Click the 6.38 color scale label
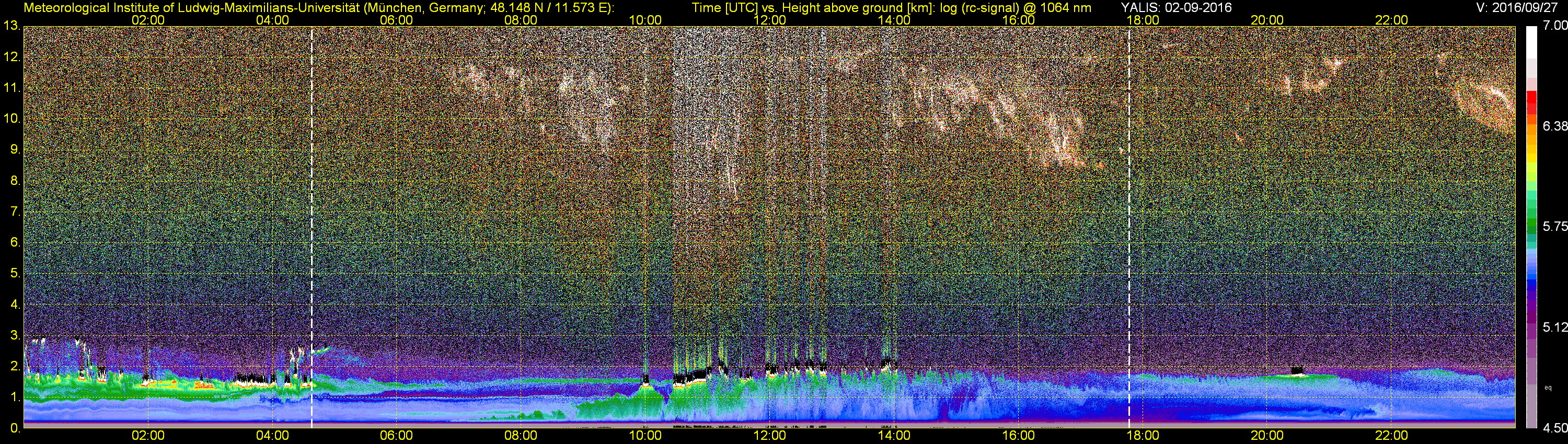 coord(1555,126)
